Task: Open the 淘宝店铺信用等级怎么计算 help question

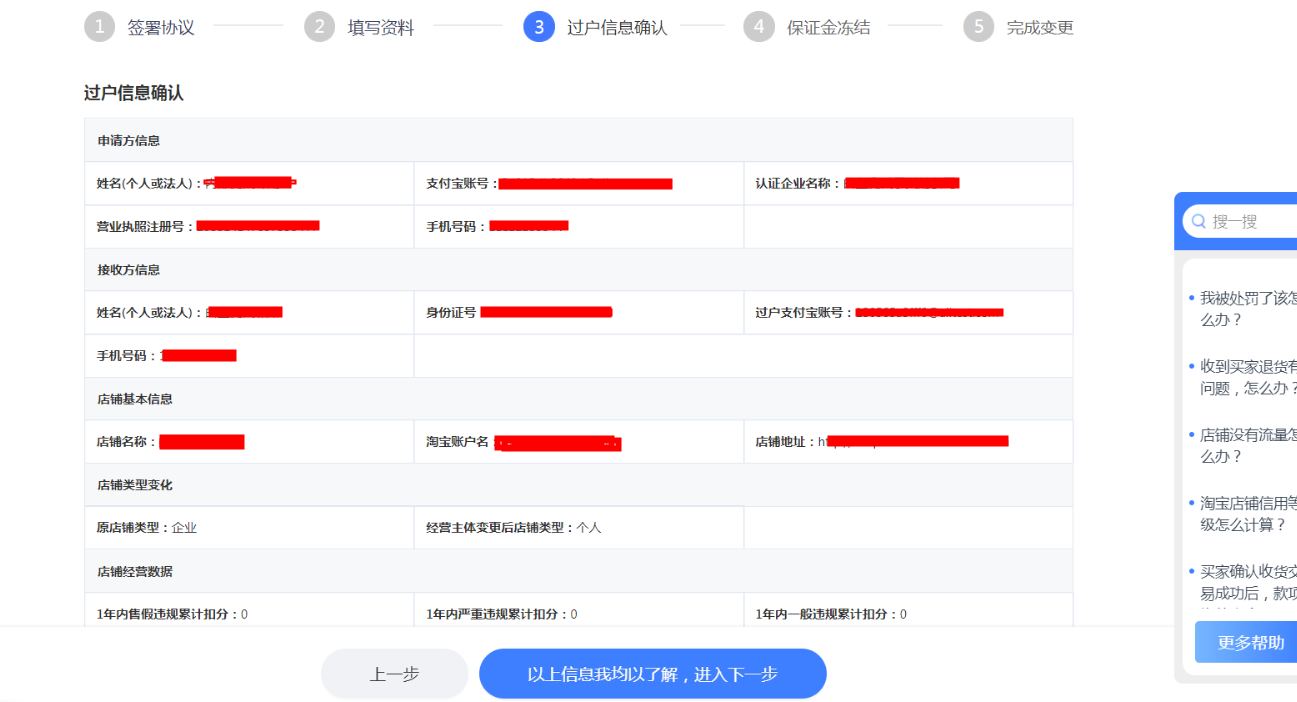Action: (x=1247, y=513)
